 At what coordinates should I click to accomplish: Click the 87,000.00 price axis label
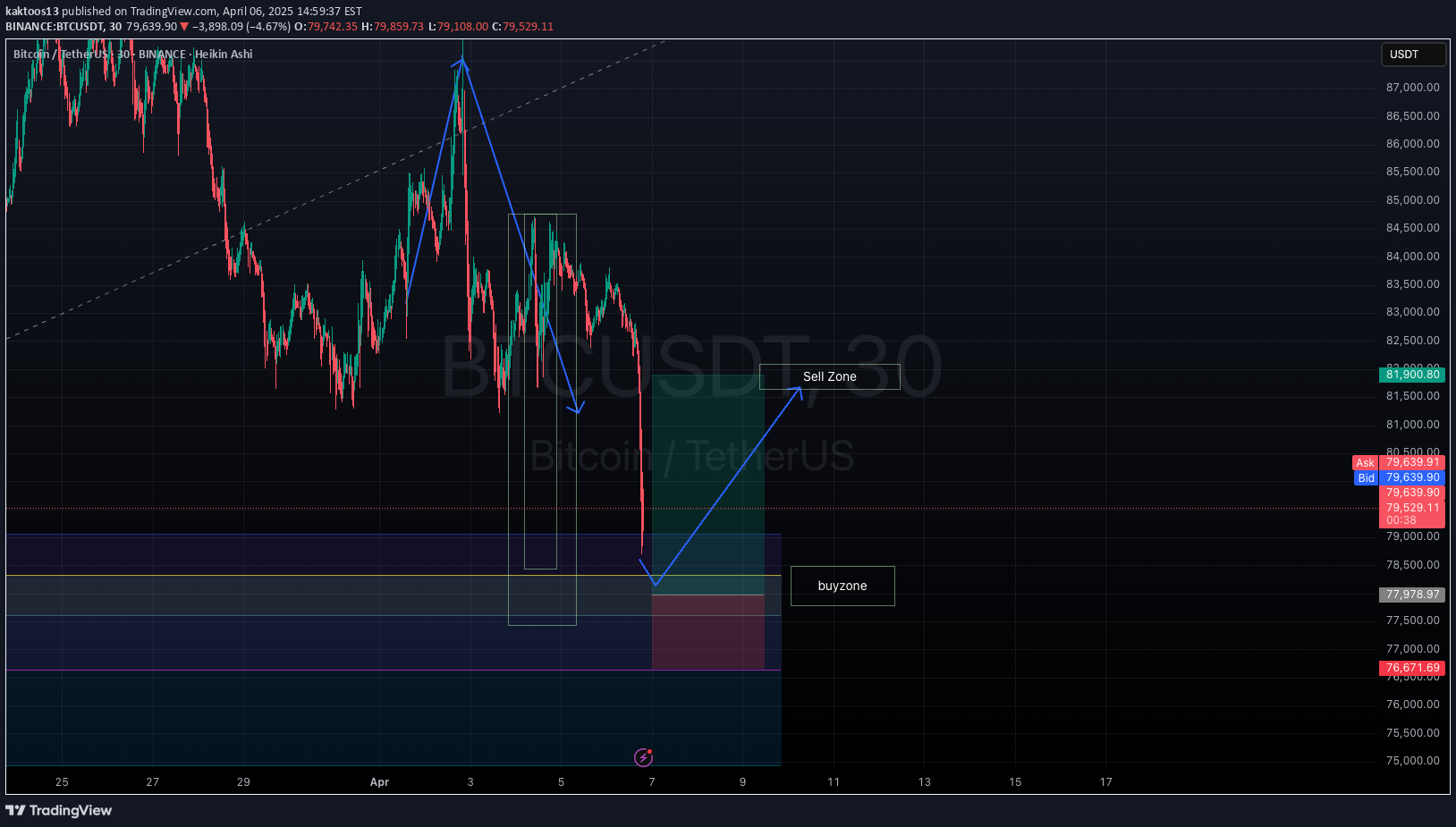(x=1413, y=88)
